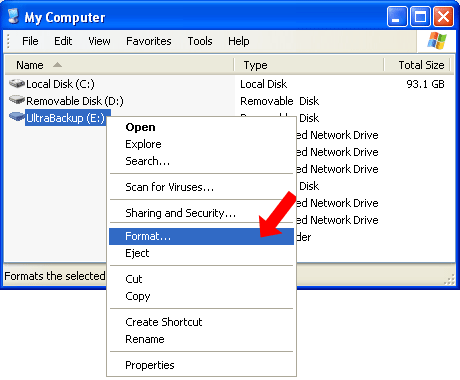Select Format... in the context menu
This screenshot has height=380, width=460.
[x=201, y=236]
